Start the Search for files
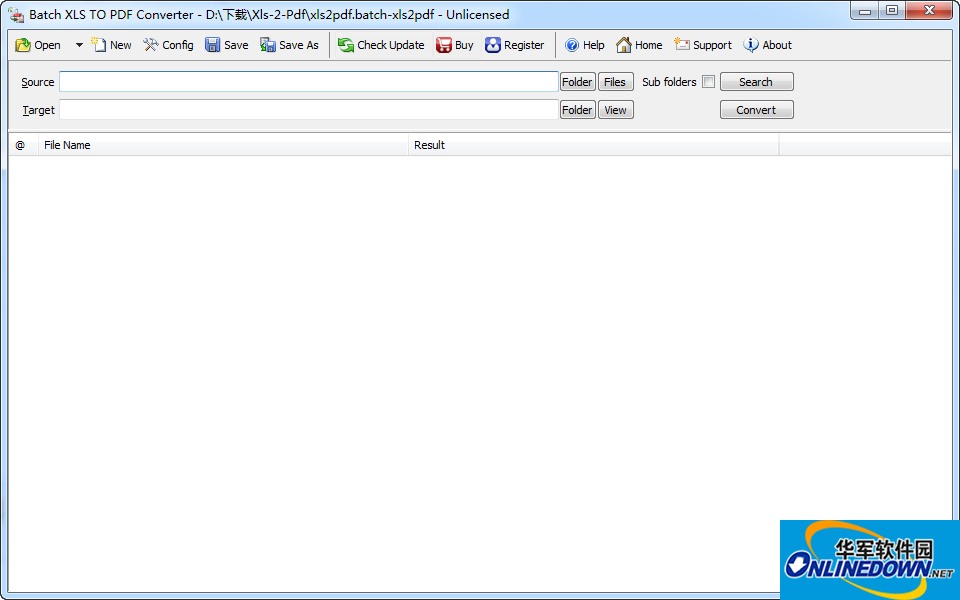 [757, 81]
